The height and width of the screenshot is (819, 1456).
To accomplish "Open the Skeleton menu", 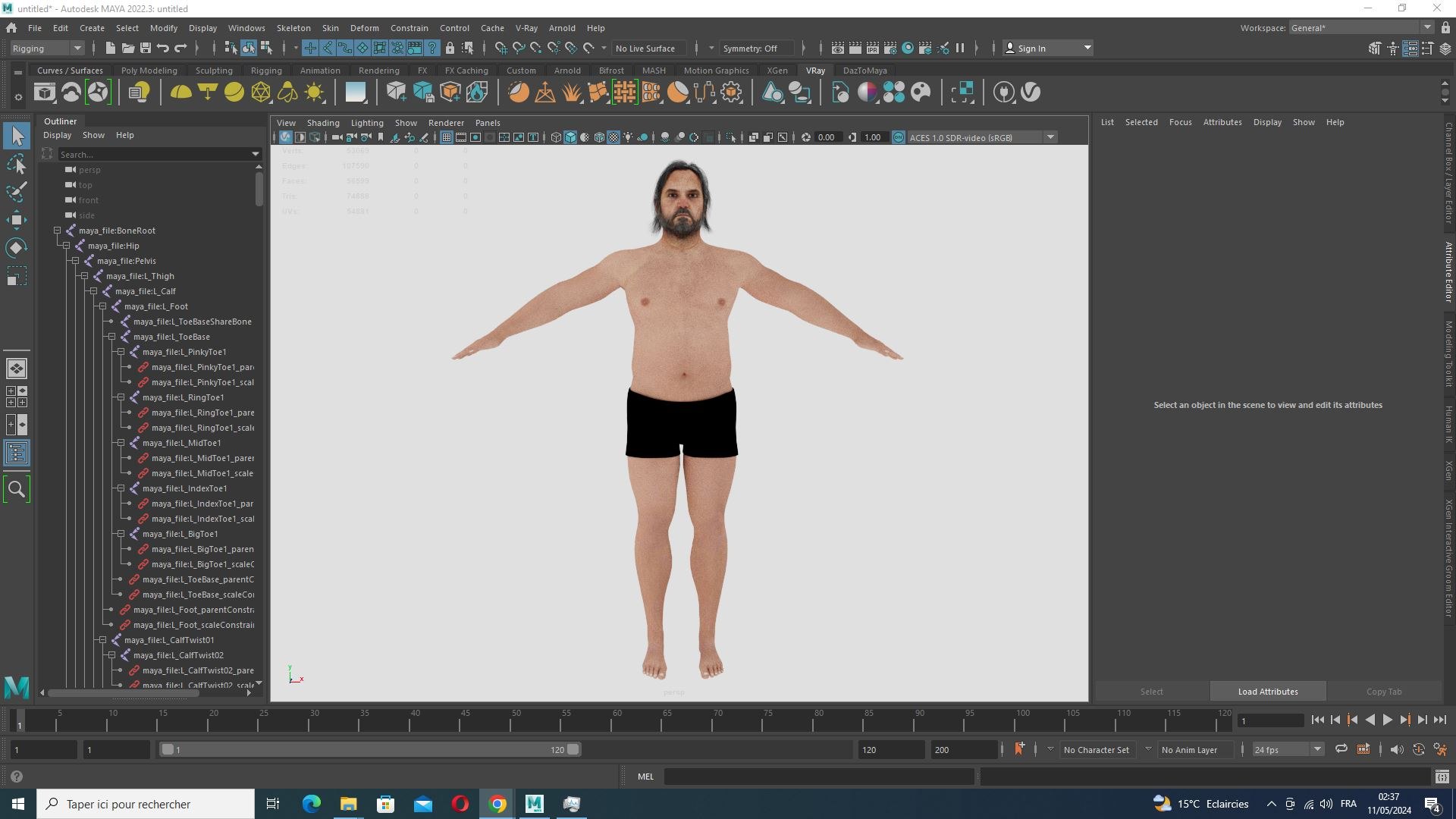I will coord(293,28).
